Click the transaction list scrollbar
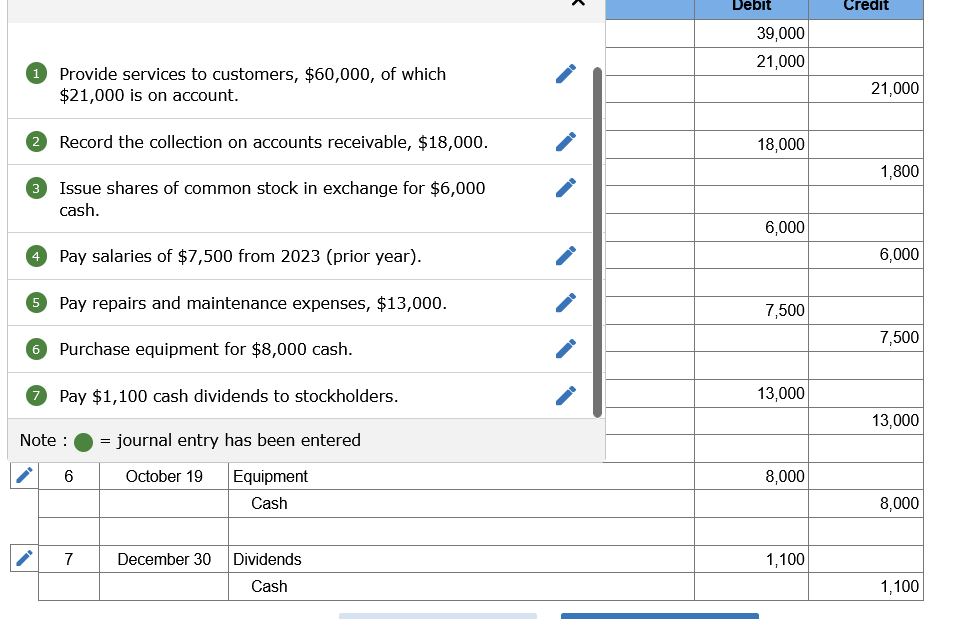976x619 pixels. point(598,242)
